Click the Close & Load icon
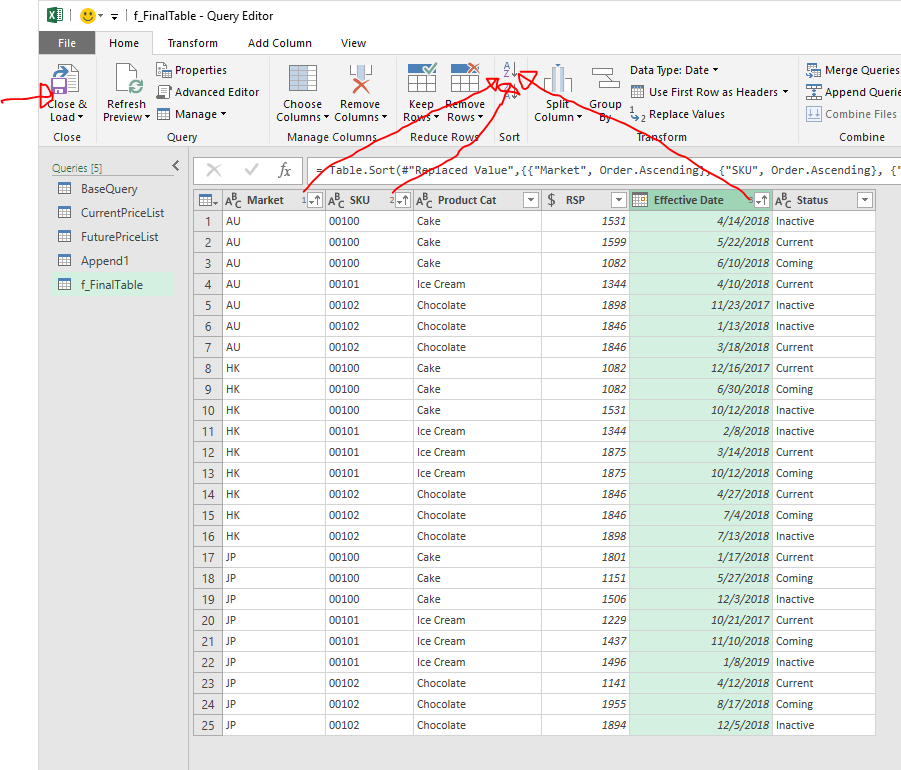The width and height of the screenshot is (901, 770). [x=66, y=80]
